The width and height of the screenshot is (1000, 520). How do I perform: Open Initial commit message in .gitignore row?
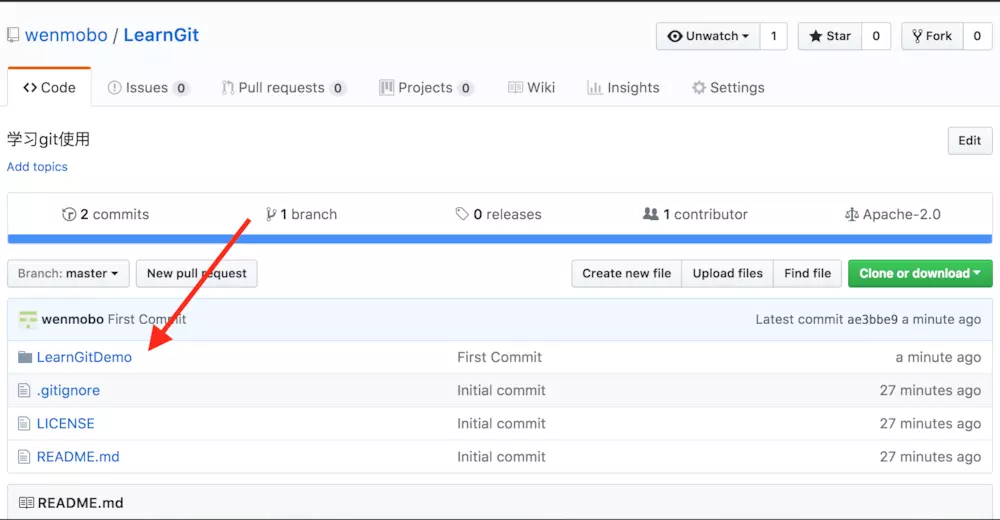click(501, 390)
